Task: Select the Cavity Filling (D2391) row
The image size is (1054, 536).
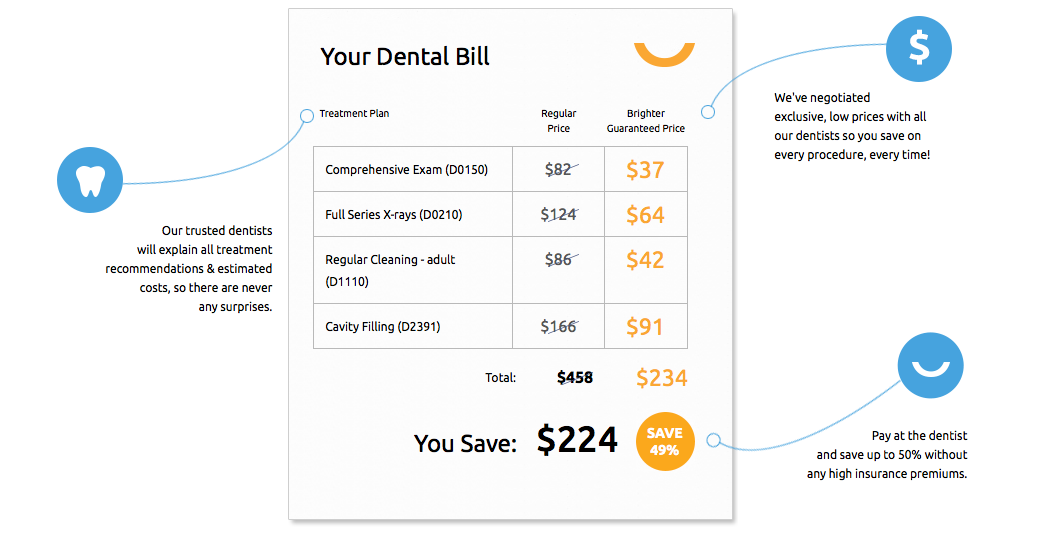Action: (500, 326)
